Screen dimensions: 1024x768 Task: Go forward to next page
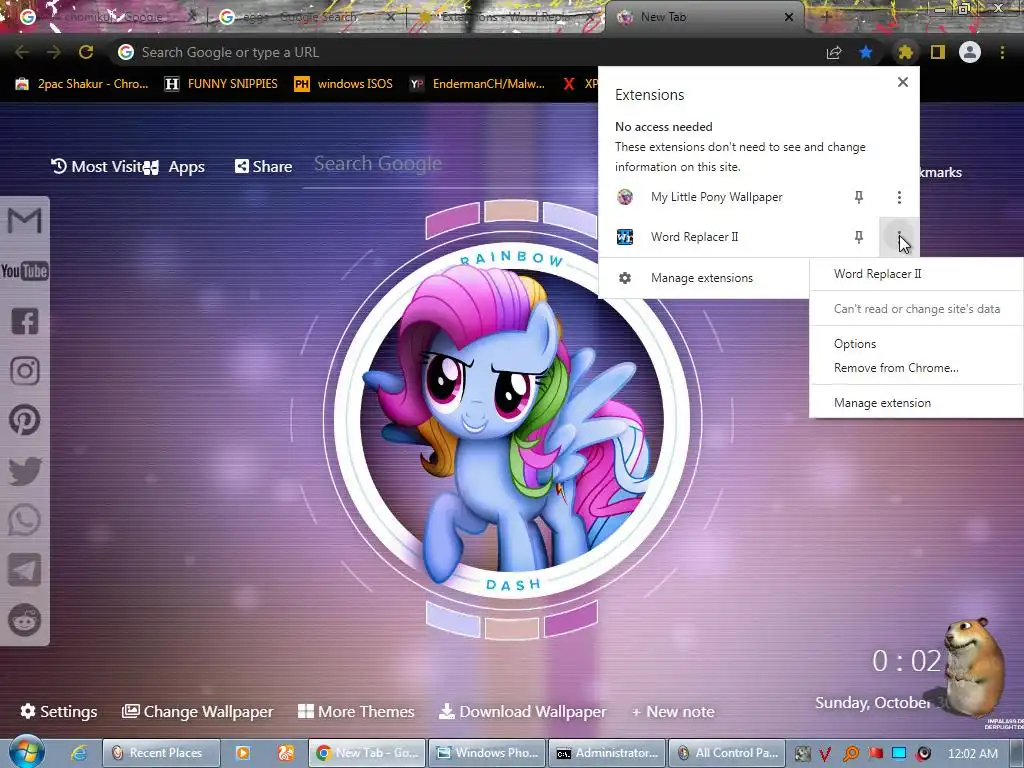click(x=54, y=52)
